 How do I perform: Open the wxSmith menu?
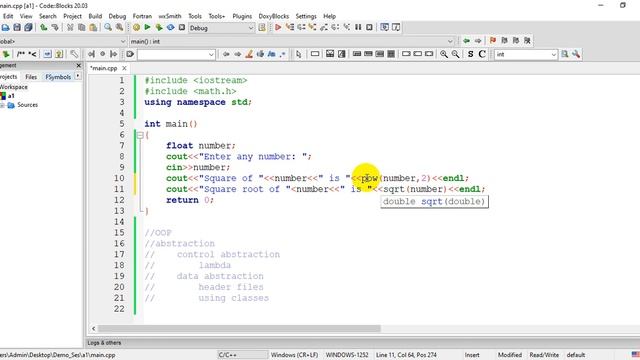click(x=170, y=16)
